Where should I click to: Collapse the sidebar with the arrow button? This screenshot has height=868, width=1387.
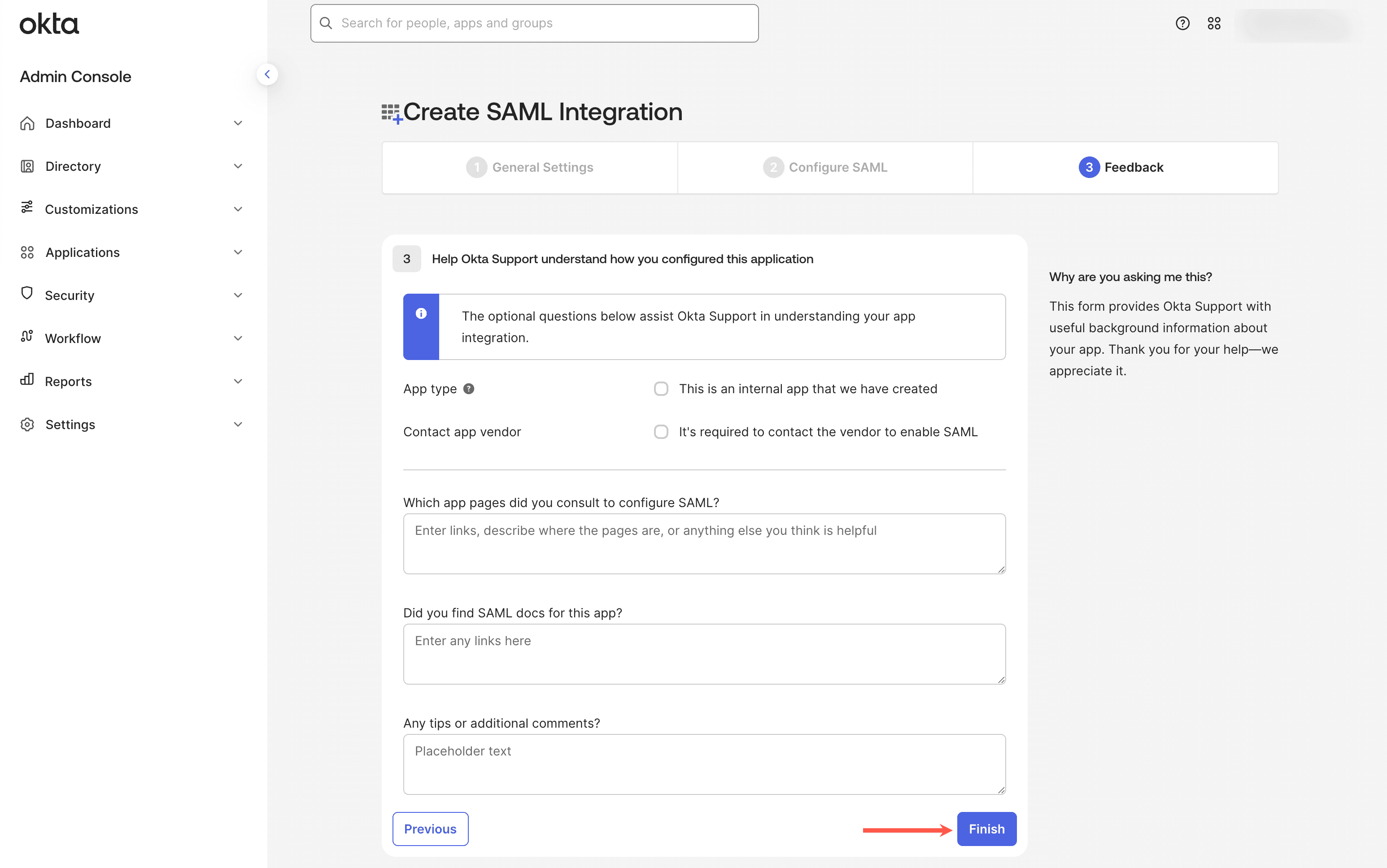tap(267, 74)
